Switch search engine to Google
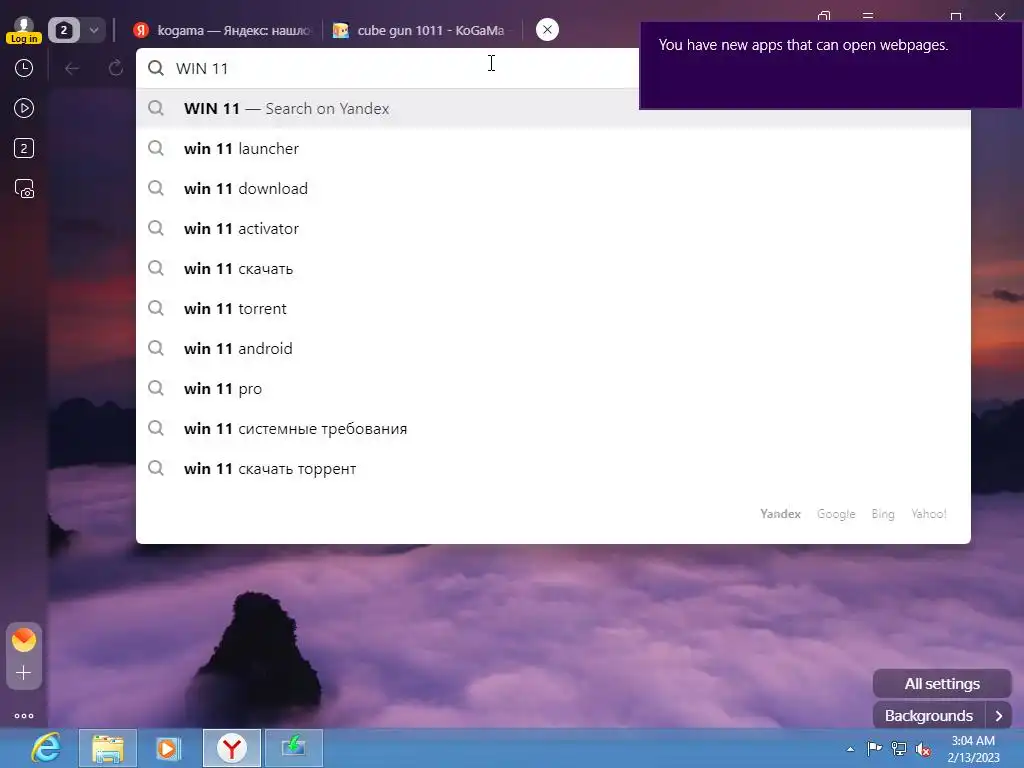1024x768 pixels. tap(836, 514)
